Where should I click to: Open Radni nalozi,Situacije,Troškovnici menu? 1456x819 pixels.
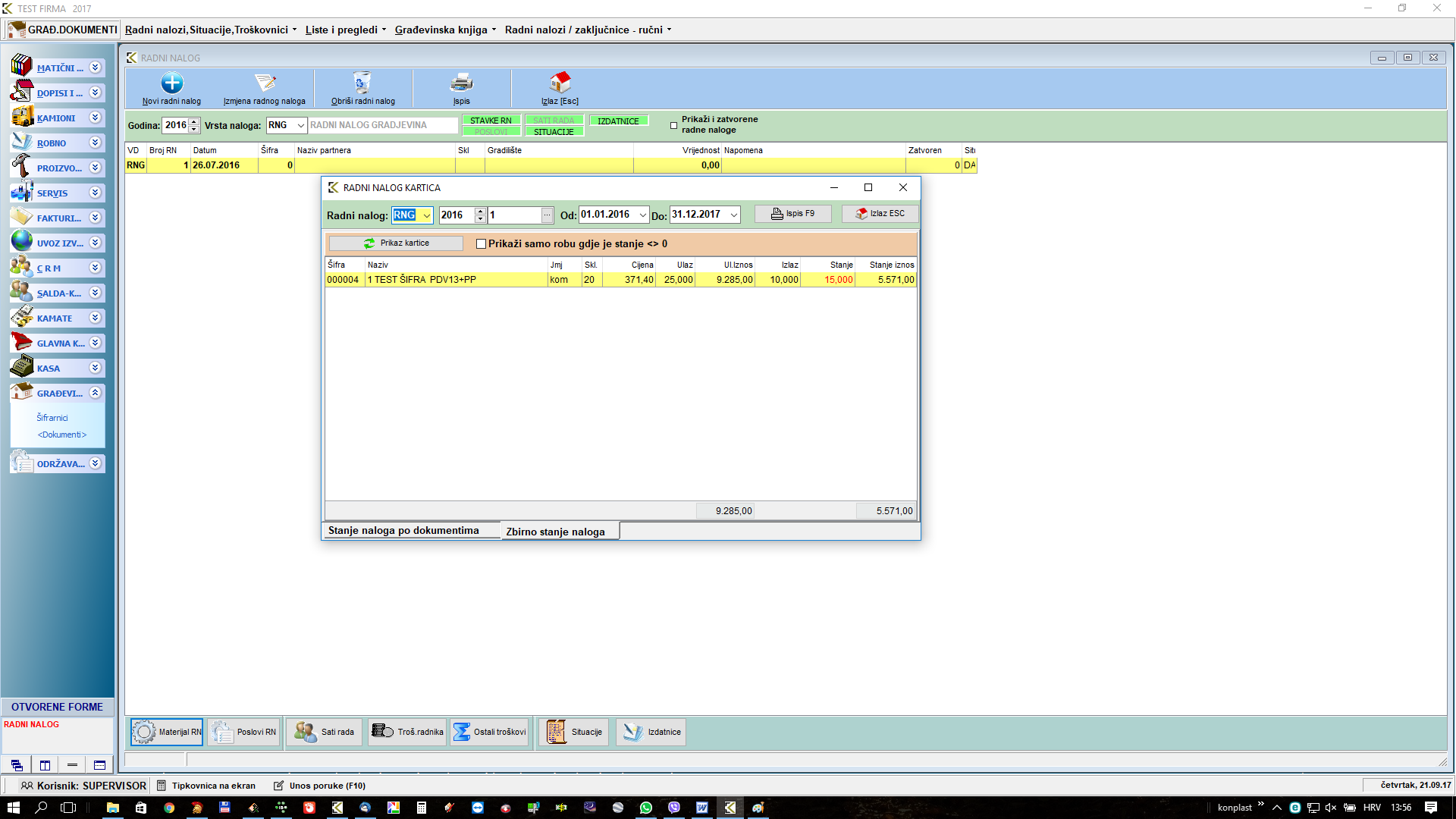coord(211,30)
